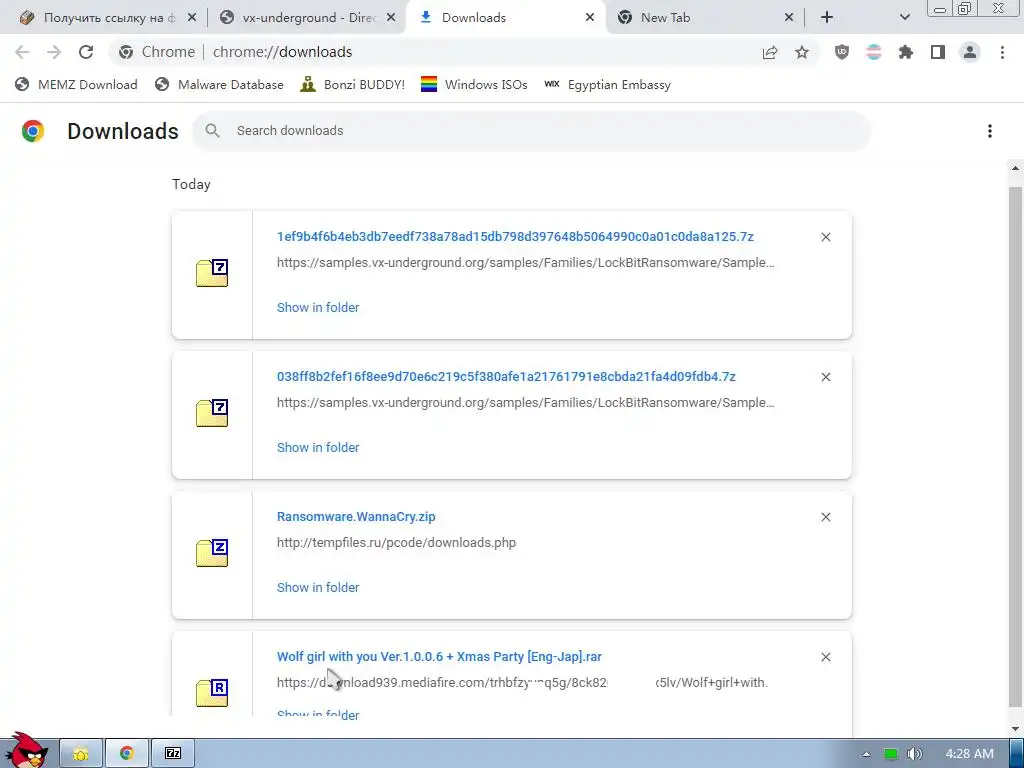Open the new tab plus button

click(x=827, y=18)
